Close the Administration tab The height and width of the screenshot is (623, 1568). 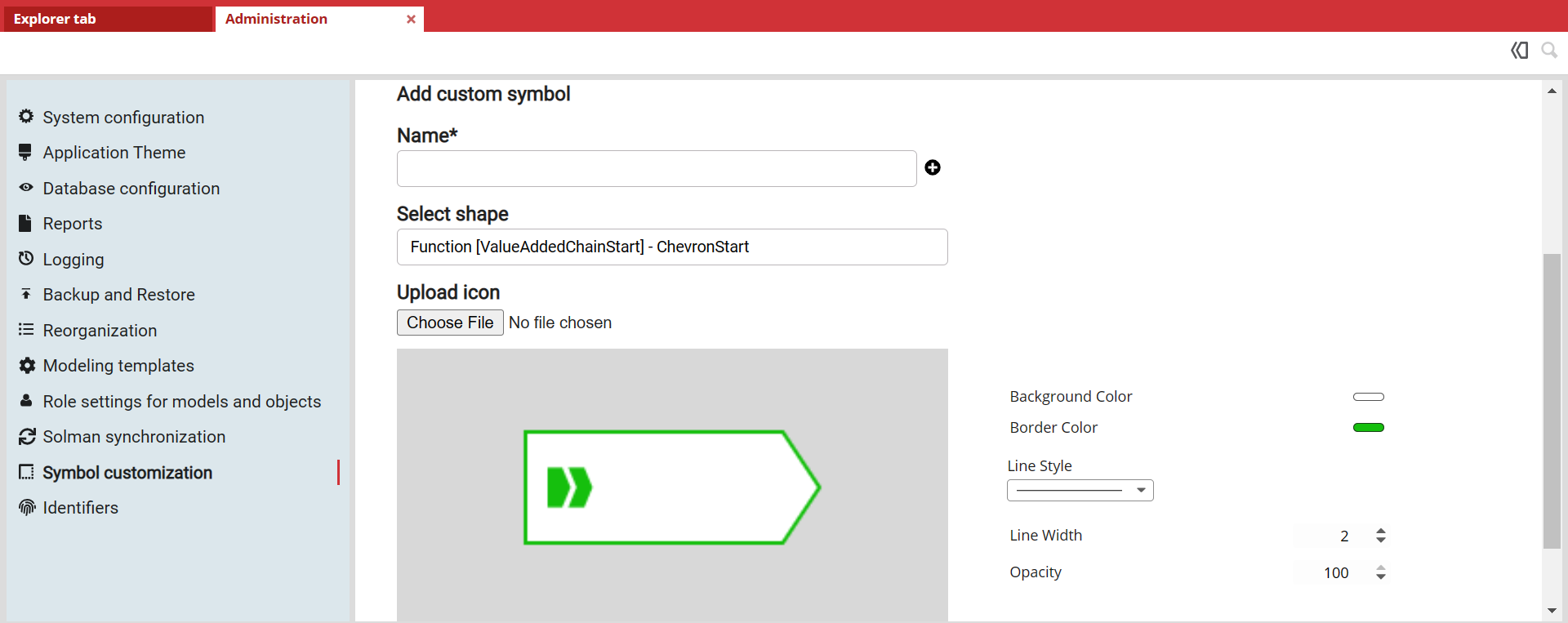point(411,19)
